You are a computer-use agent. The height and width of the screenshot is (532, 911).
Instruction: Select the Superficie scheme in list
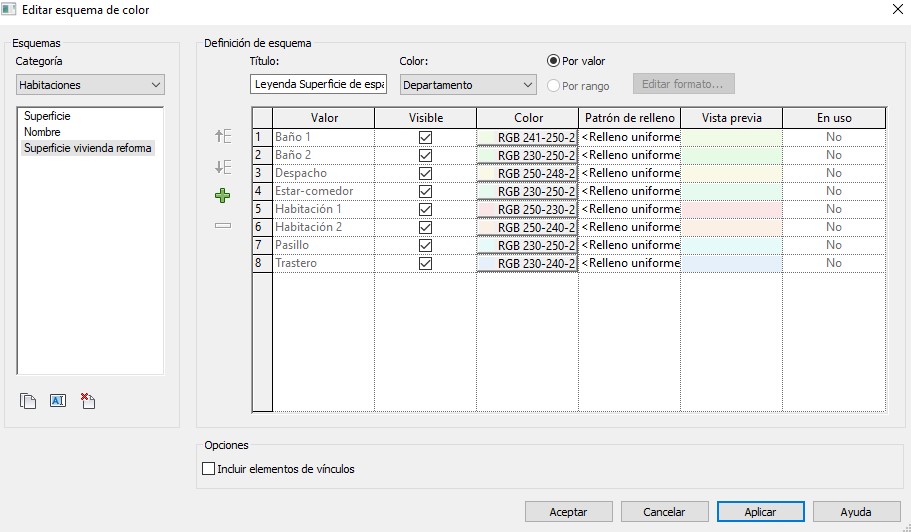tap(47, 116)
